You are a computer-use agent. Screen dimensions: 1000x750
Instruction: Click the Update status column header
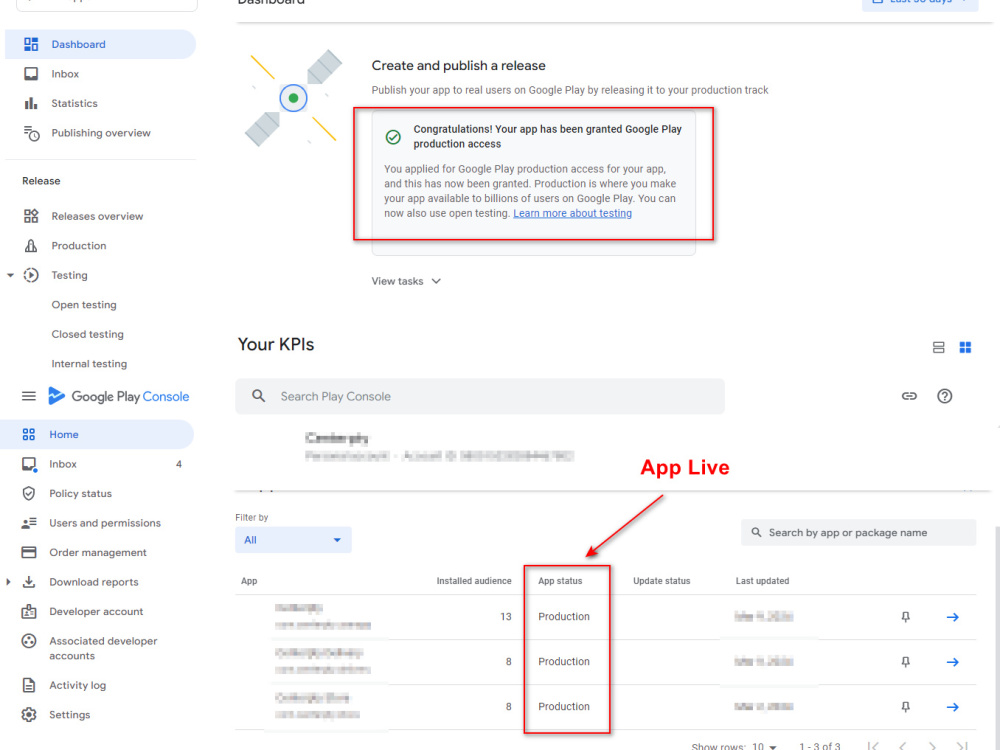(x=661, y=581)
